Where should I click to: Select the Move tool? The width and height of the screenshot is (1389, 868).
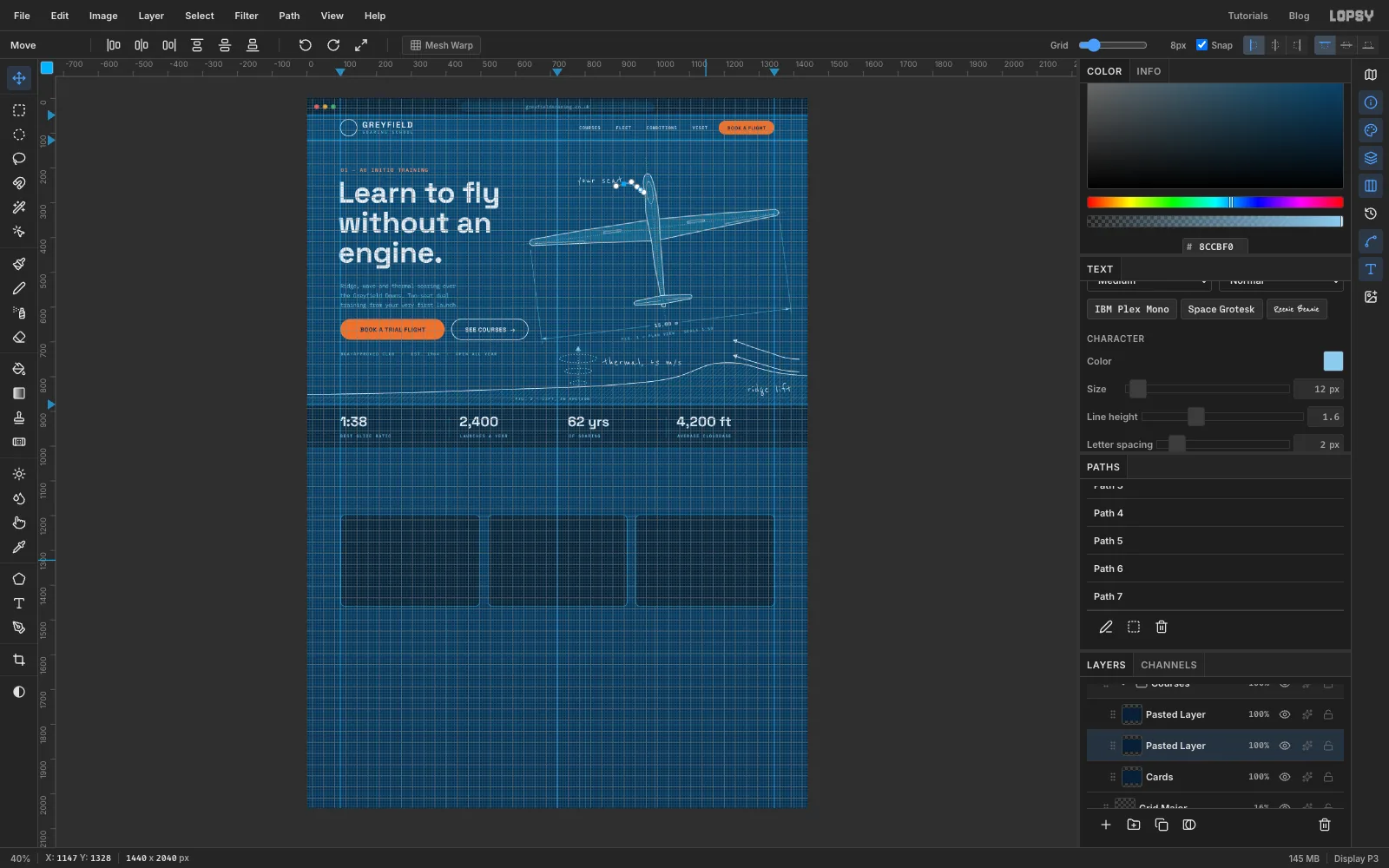coord(19,78)
